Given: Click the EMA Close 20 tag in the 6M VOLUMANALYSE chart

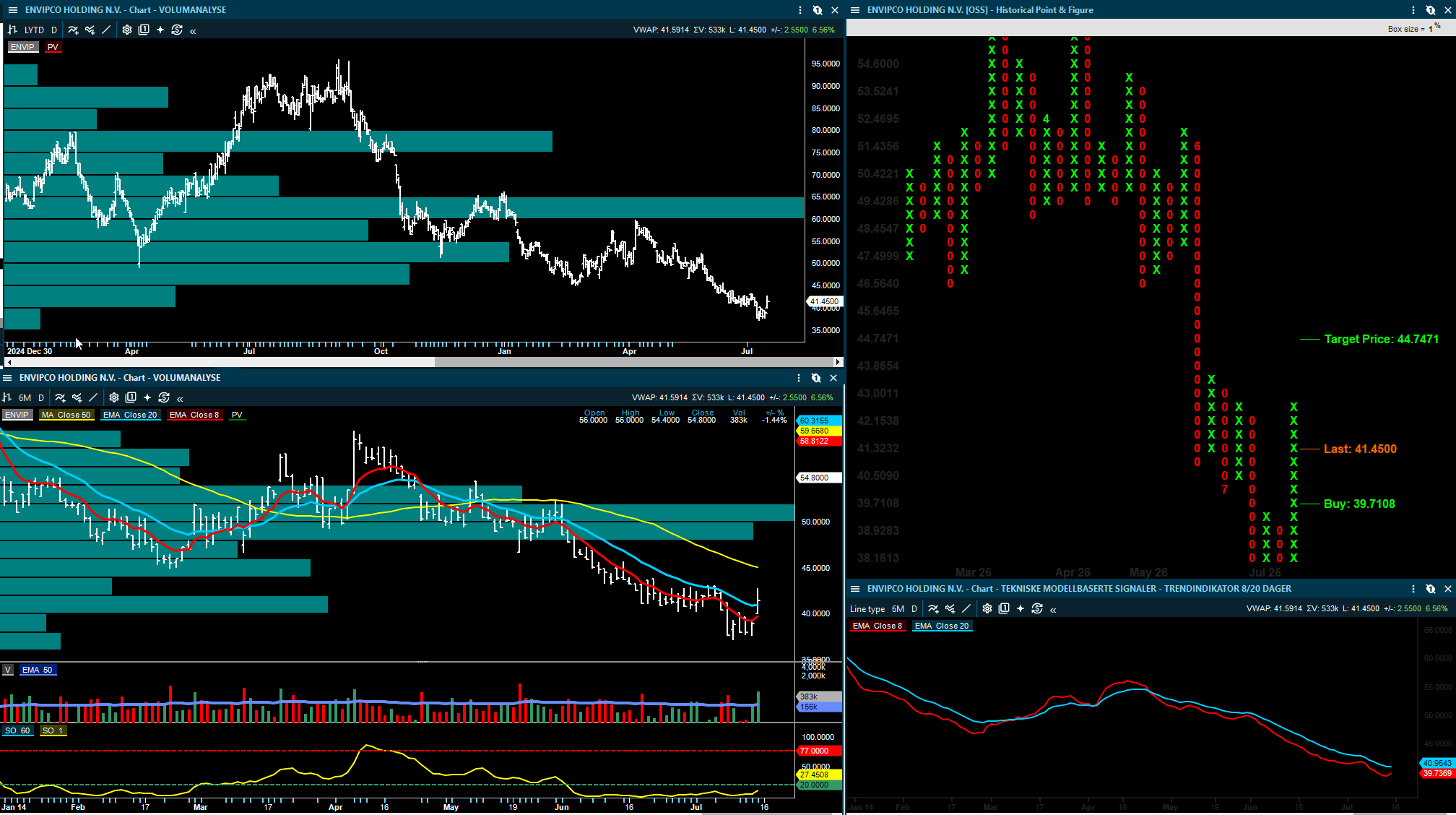Looking at the screenshot, I should [130, 415].
